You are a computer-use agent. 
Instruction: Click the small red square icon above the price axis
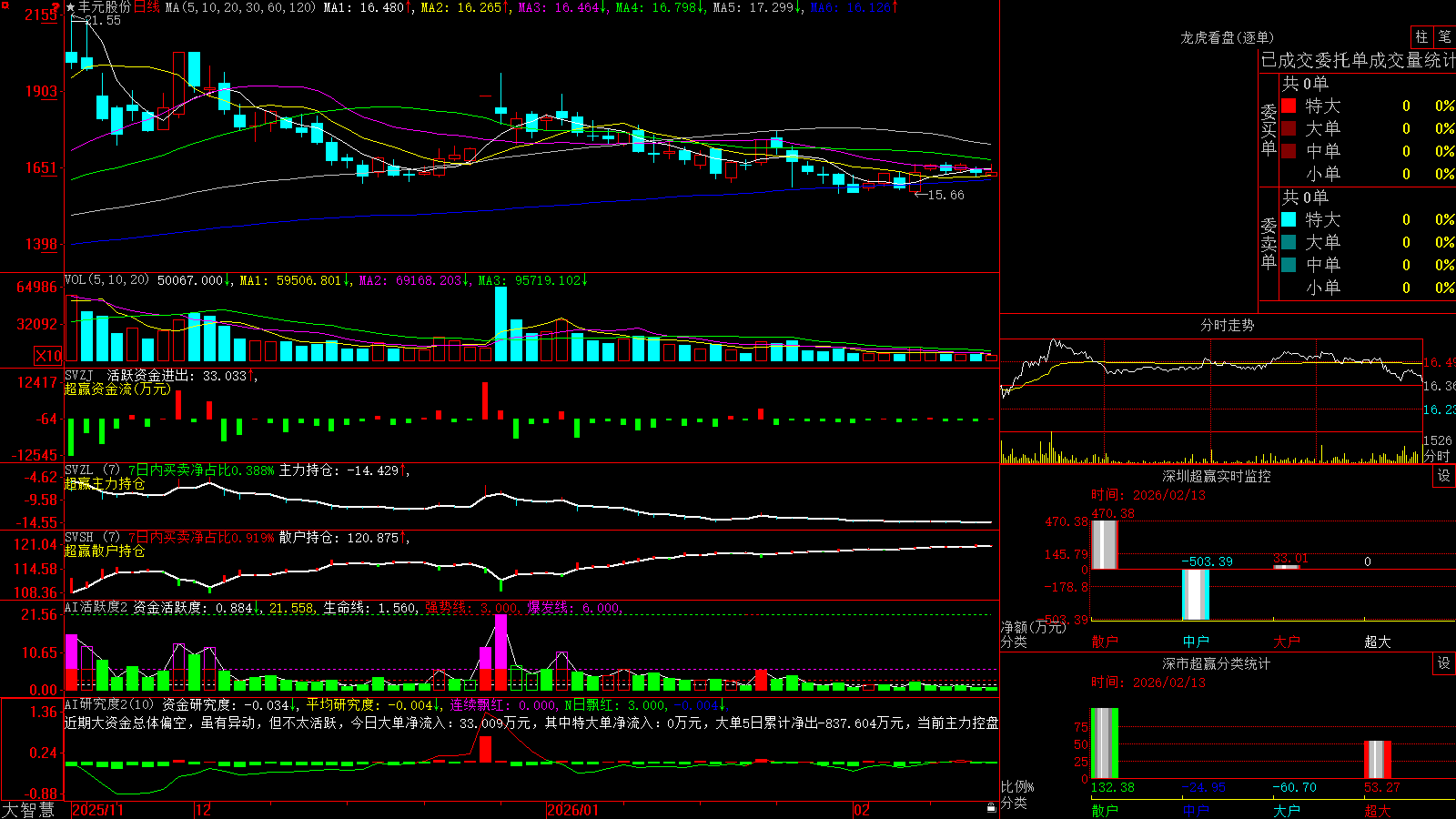5,5
